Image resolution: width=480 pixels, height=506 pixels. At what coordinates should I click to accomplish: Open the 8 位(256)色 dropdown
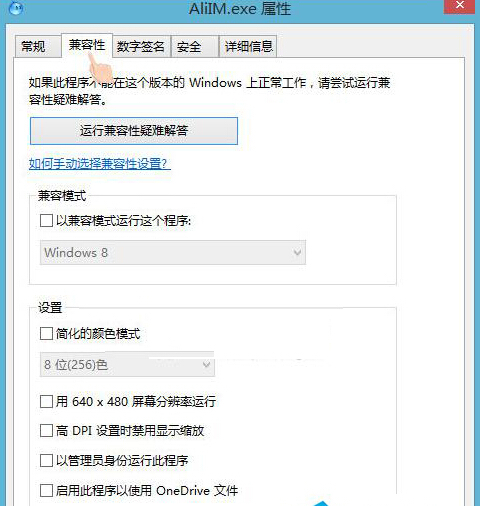(x=127, y=364)
